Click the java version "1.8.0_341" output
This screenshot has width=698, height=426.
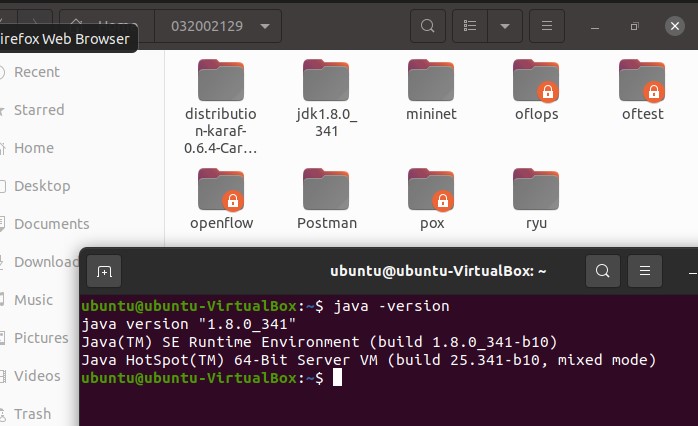pyautogui.click(x=188, y=324)
